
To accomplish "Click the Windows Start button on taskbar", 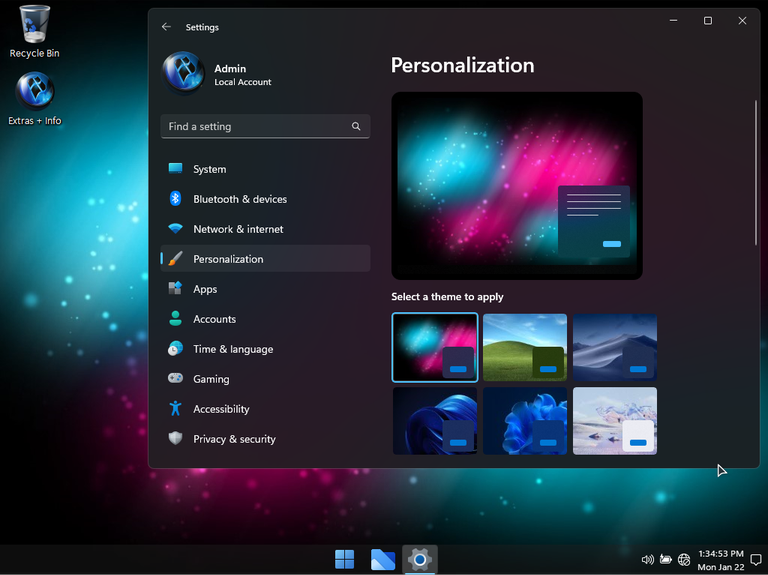I will (344, 559).
